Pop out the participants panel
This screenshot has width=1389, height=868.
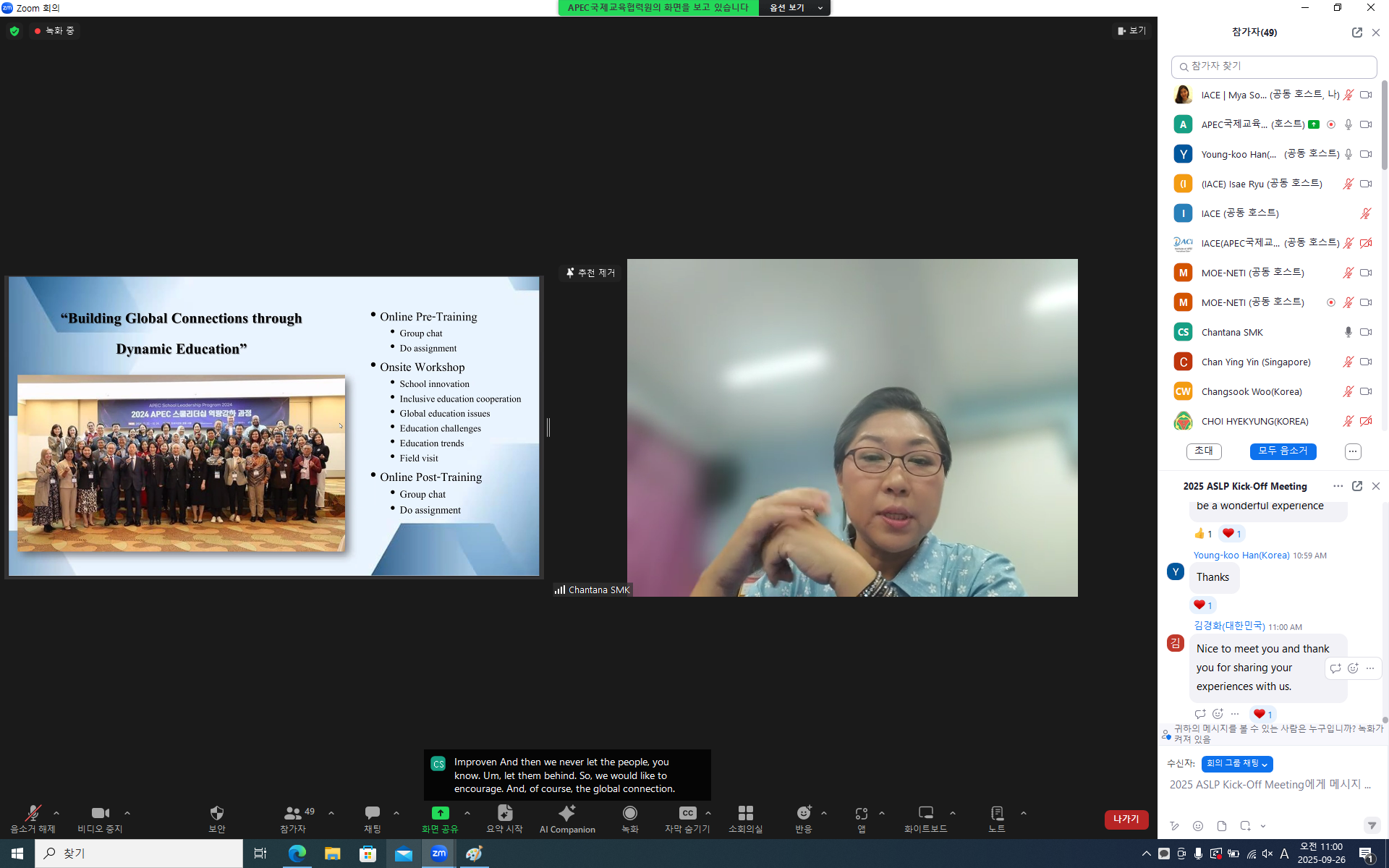pyautogui.click(x=1356, y=33)
